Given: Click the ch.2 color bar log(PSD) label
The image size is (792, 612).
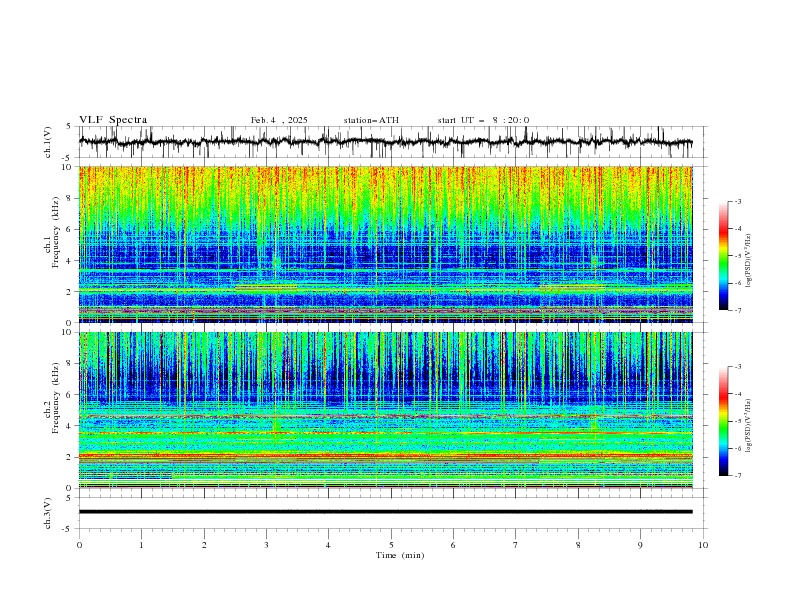Looking at the screenshot, I should coord(749,426).
